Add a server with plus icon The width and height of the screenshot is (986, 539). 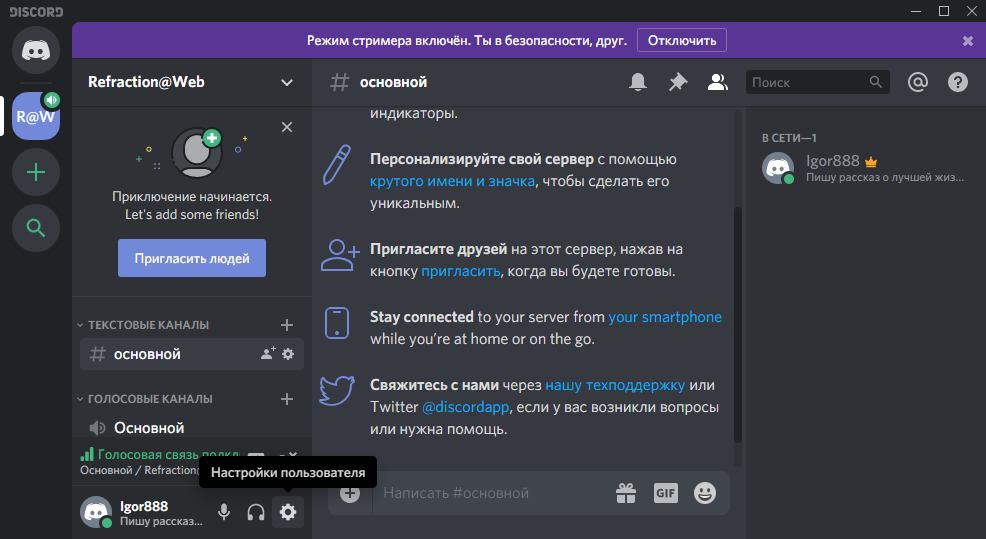36,172
